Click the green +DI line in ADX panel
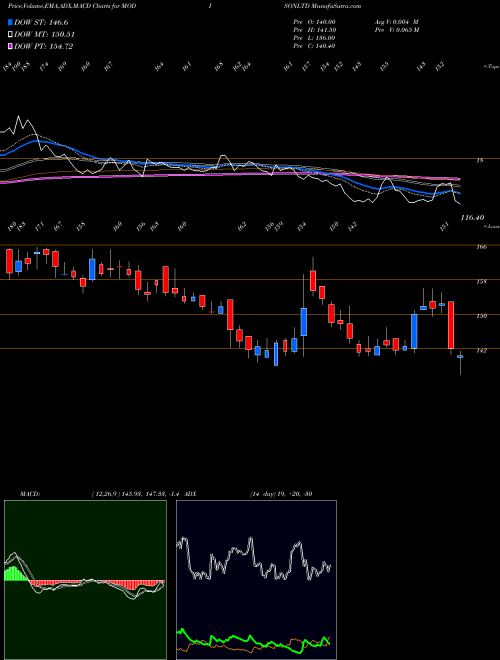 tap(253, 641)
